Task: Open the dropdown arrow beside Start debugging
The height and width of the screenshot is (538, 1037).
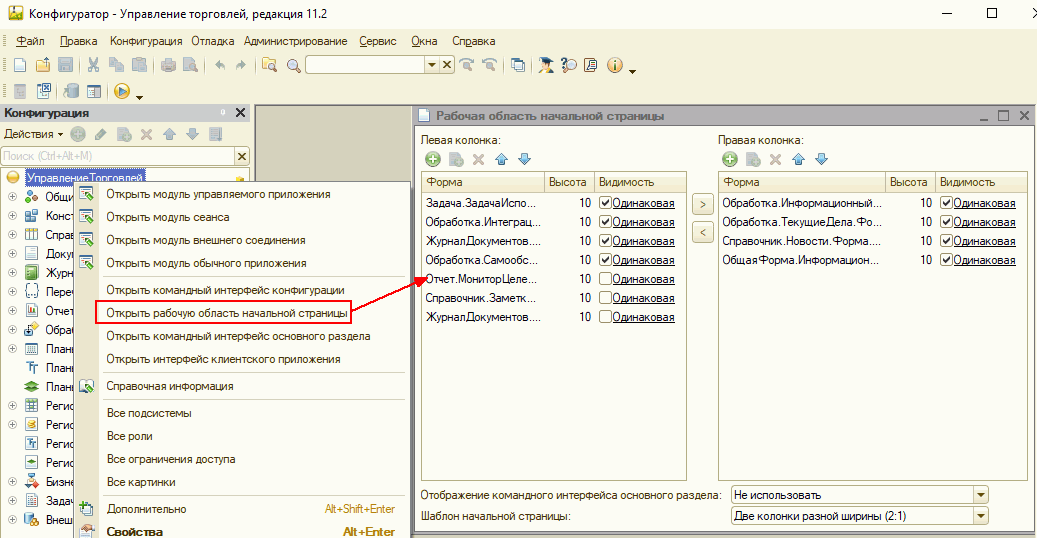Action: point(139,97)
